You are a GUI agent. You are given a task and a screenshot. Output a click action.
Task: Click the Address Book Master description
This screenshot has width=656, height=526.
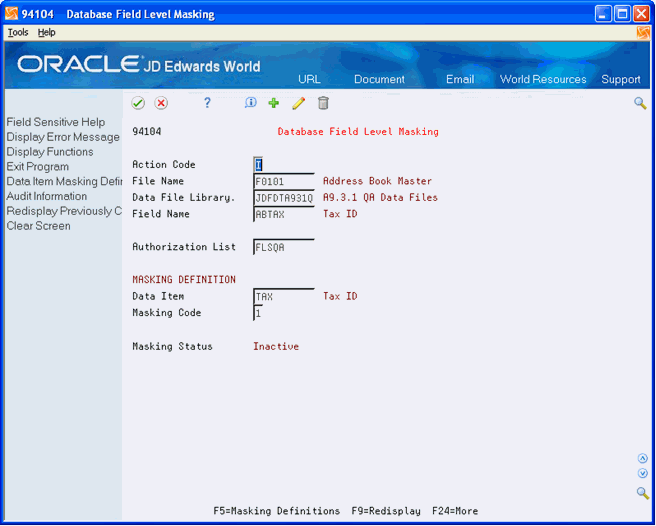(377, 181)
